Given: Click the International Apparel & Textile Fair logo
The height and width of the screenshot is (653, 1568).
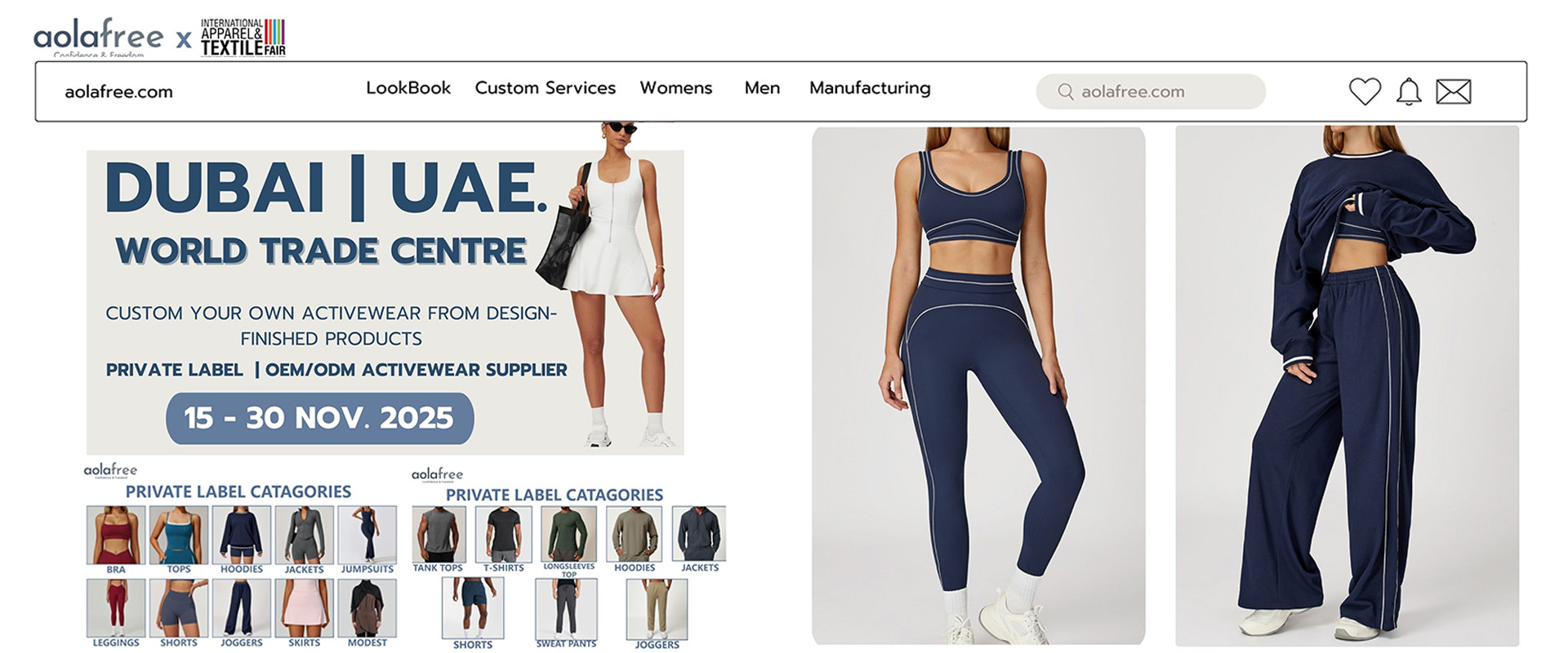Looking at the screenshot, I should tap(243, 38).
